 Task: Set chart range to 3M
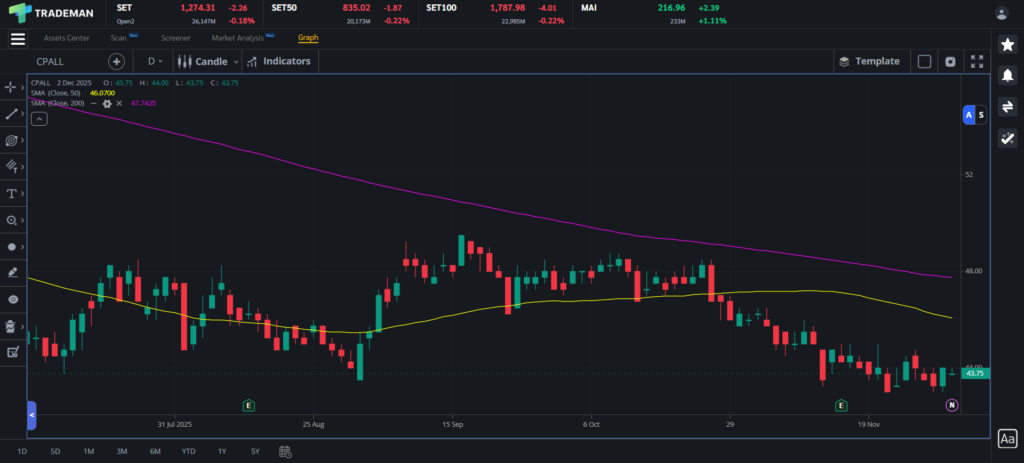click(x=122, y=451)
